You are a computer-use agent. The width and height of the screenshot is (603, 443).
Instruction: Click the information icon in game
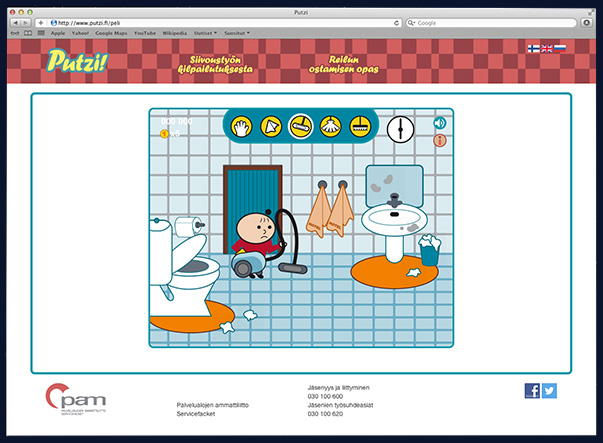pyautogui.click(x=439, y=141)
